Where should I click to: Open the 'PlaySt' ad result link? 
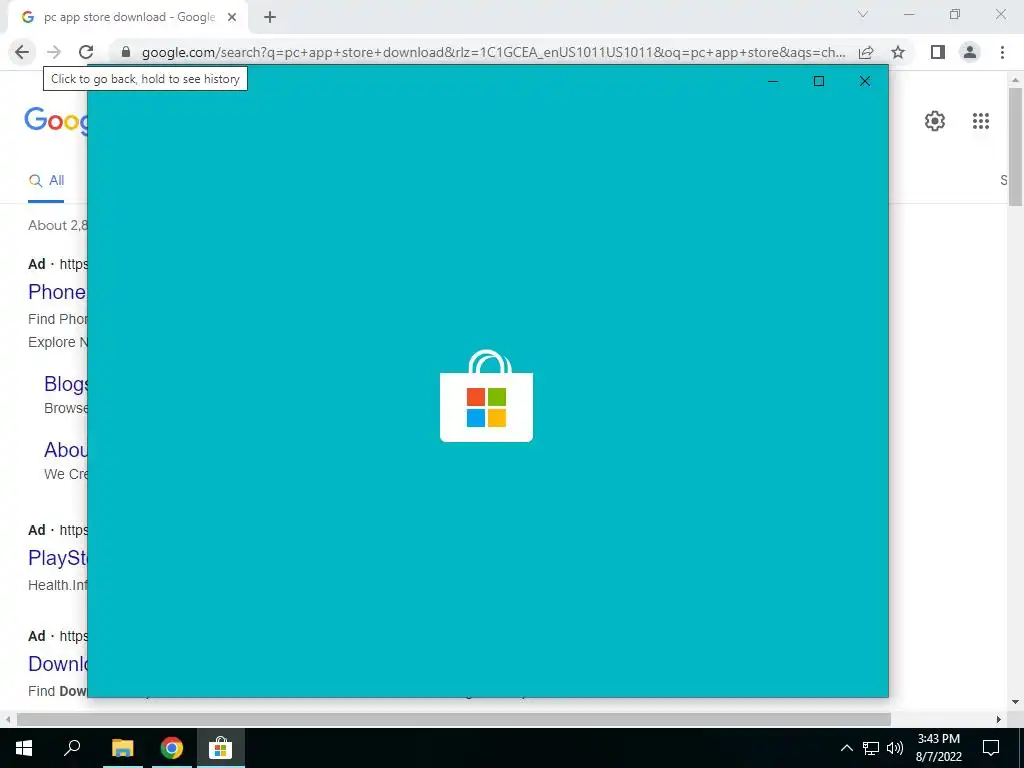(x=57, y=558)
